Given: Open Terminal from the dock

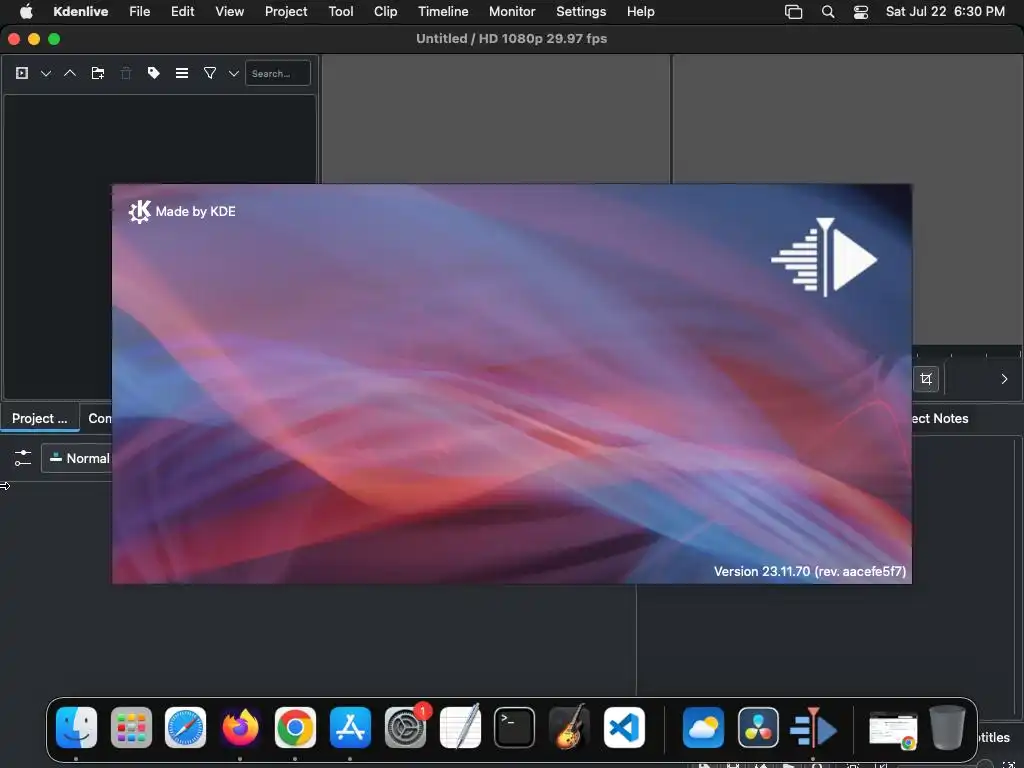Looking at the screenshot, I should click(x=515, y=728).
